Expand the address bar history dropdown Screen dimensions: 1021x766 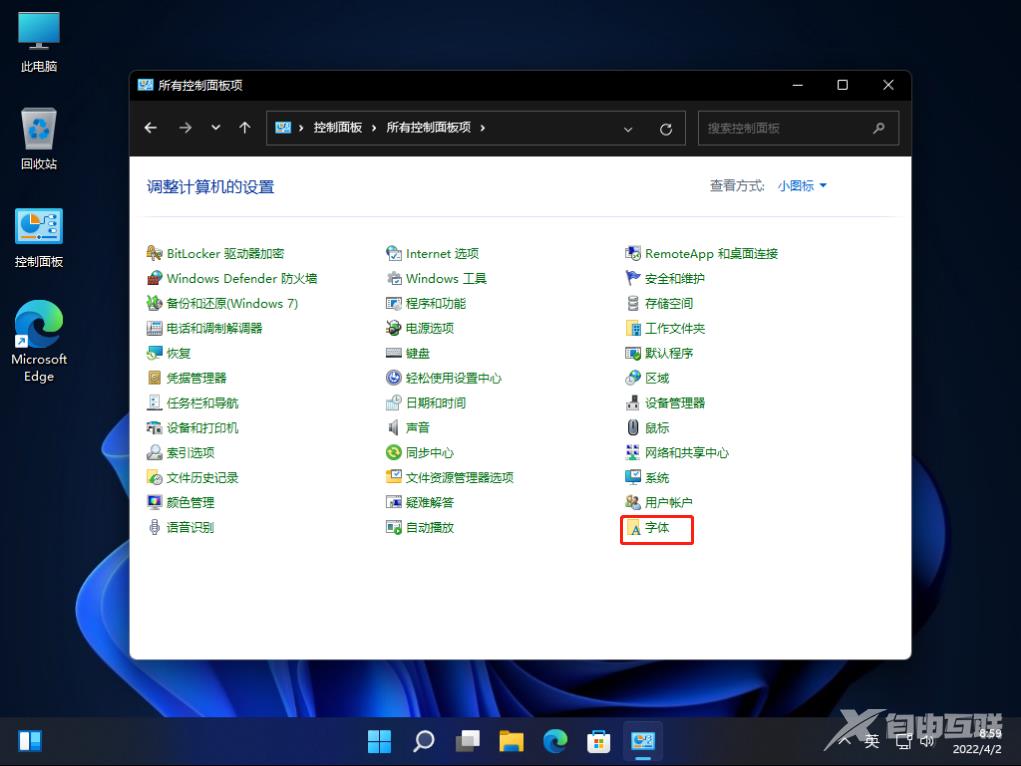(628, 127)
